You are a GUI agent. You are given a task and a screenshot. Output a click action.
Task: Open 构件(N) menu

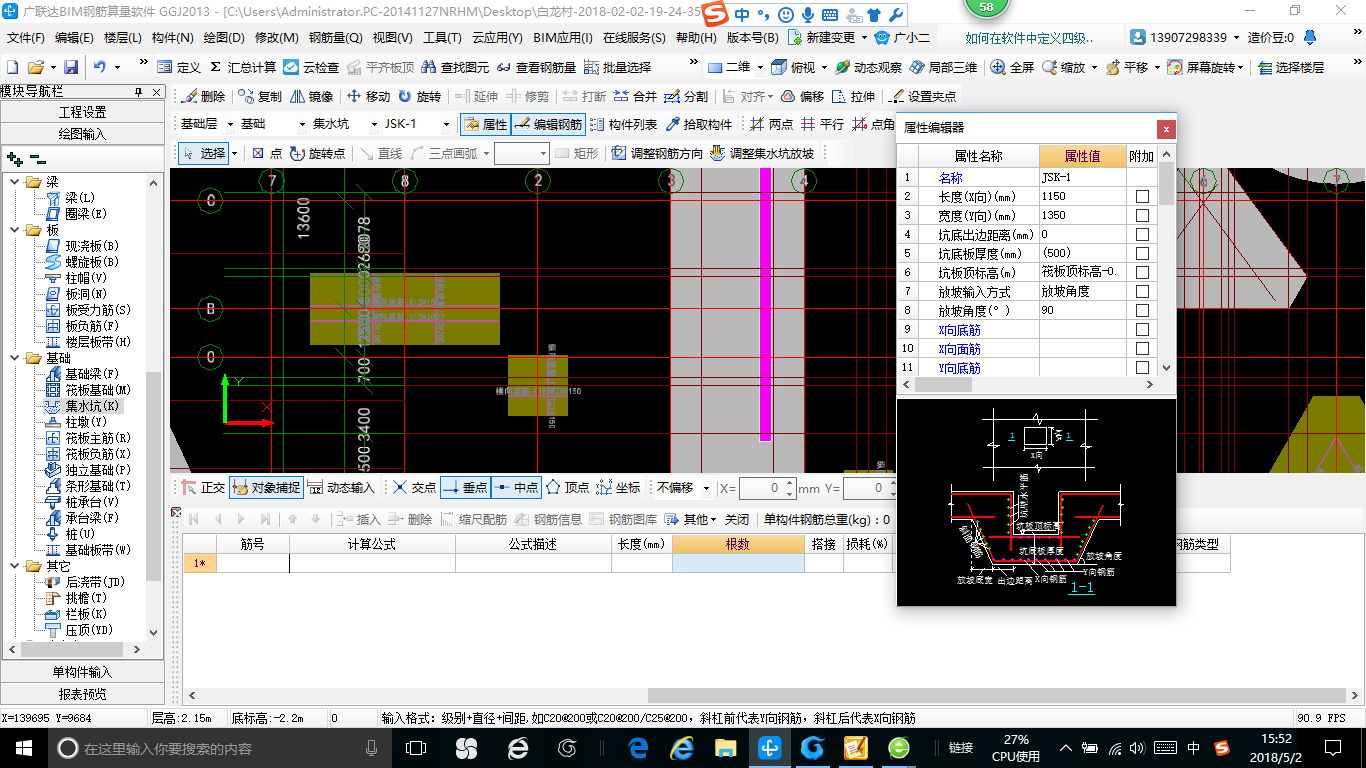[172, 38]
